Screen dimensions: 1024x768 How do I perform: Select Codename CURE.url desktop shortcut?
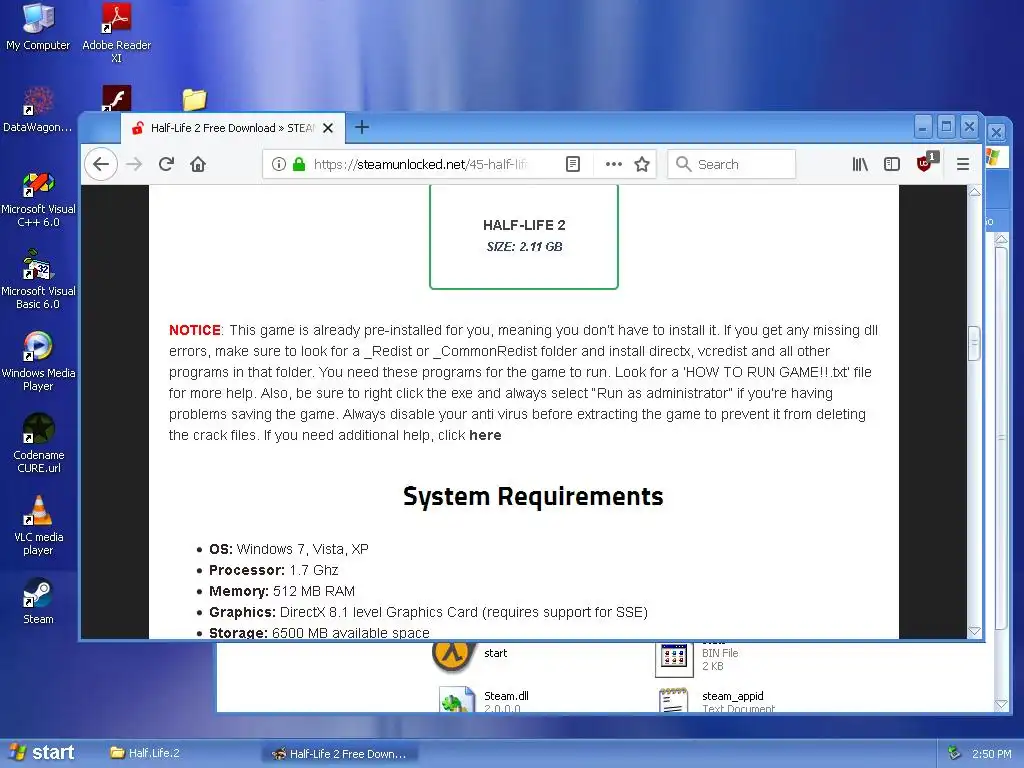38,443
